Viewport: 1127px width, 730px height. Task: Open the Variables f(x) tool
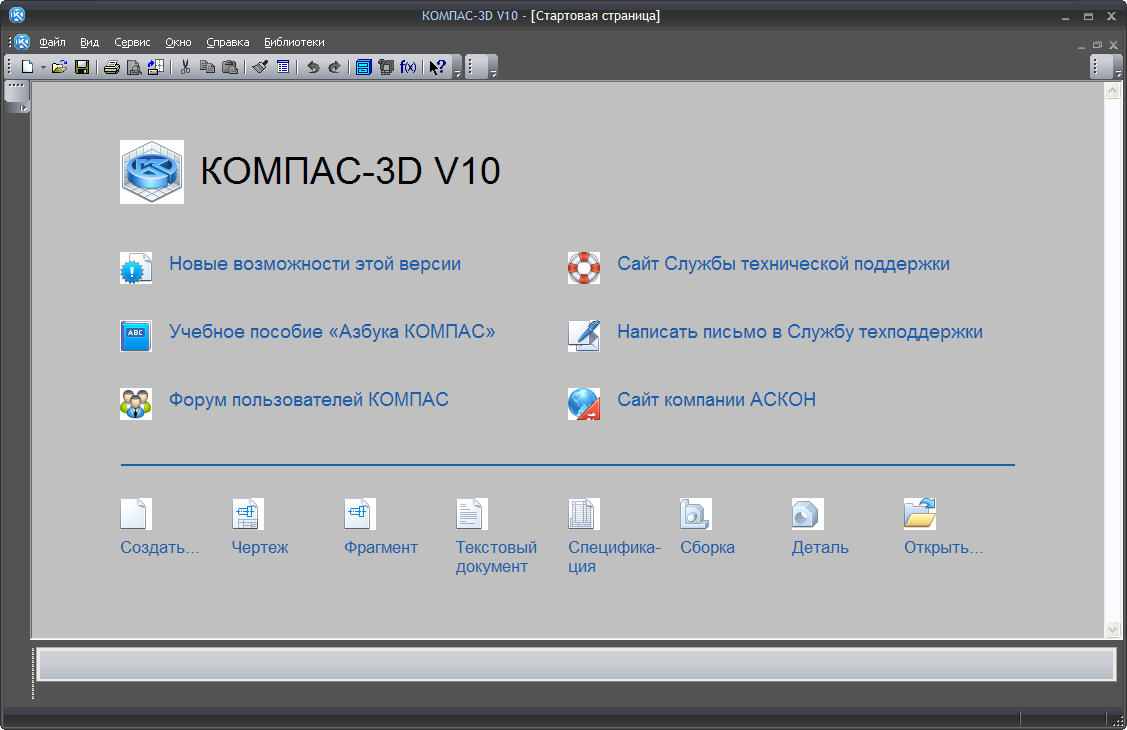(408, 68)
